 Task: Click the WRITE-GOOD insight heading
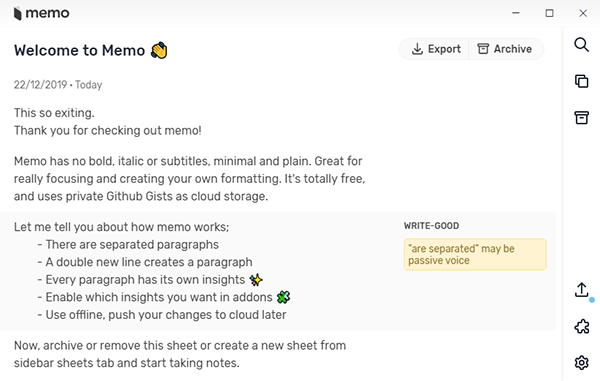pos(431,226)
